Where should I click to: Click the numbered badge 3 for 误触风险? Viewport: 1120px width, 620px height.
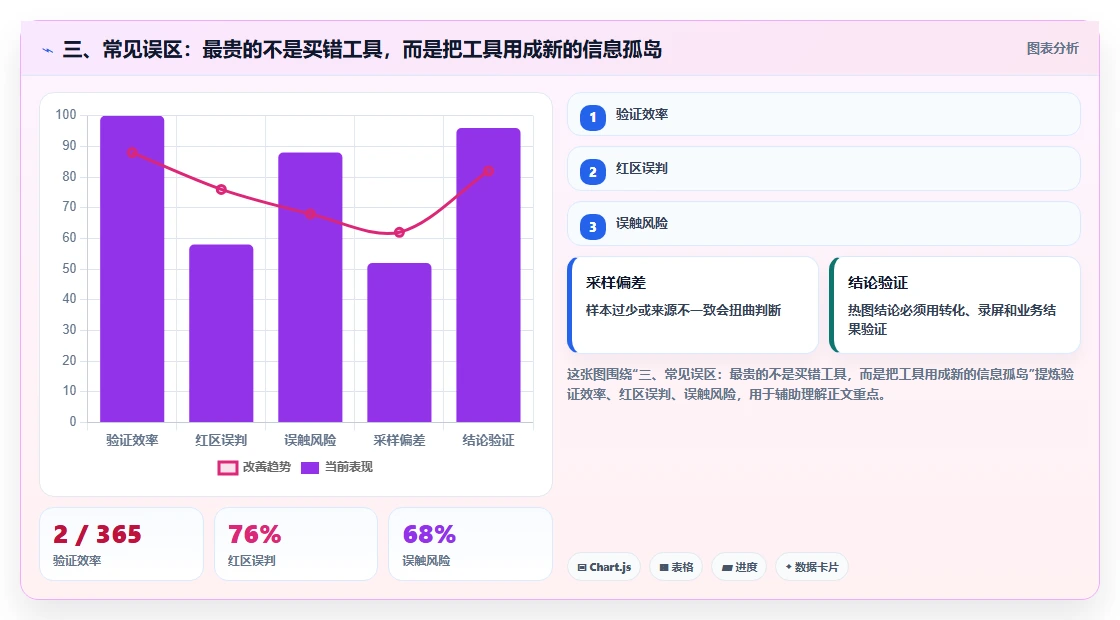click(x=592, y=226)
